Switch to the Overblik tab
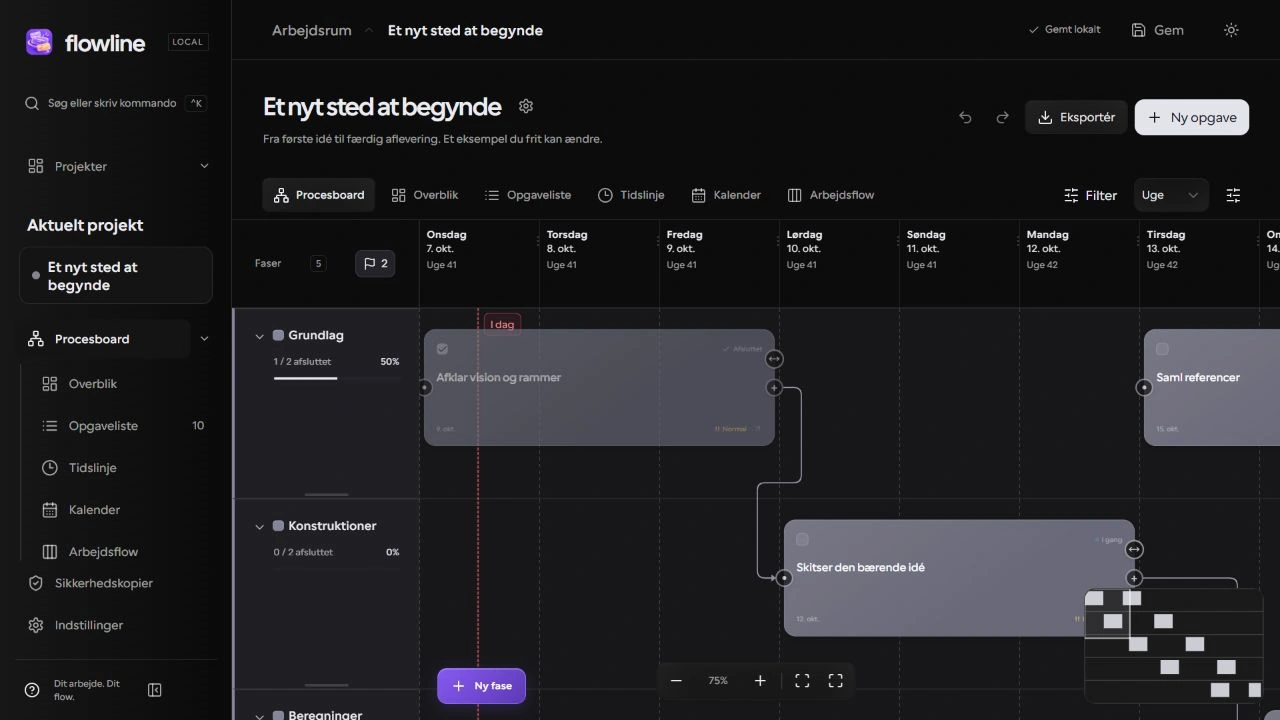This screenshot has height=720, width=1280. click(425, 195)
